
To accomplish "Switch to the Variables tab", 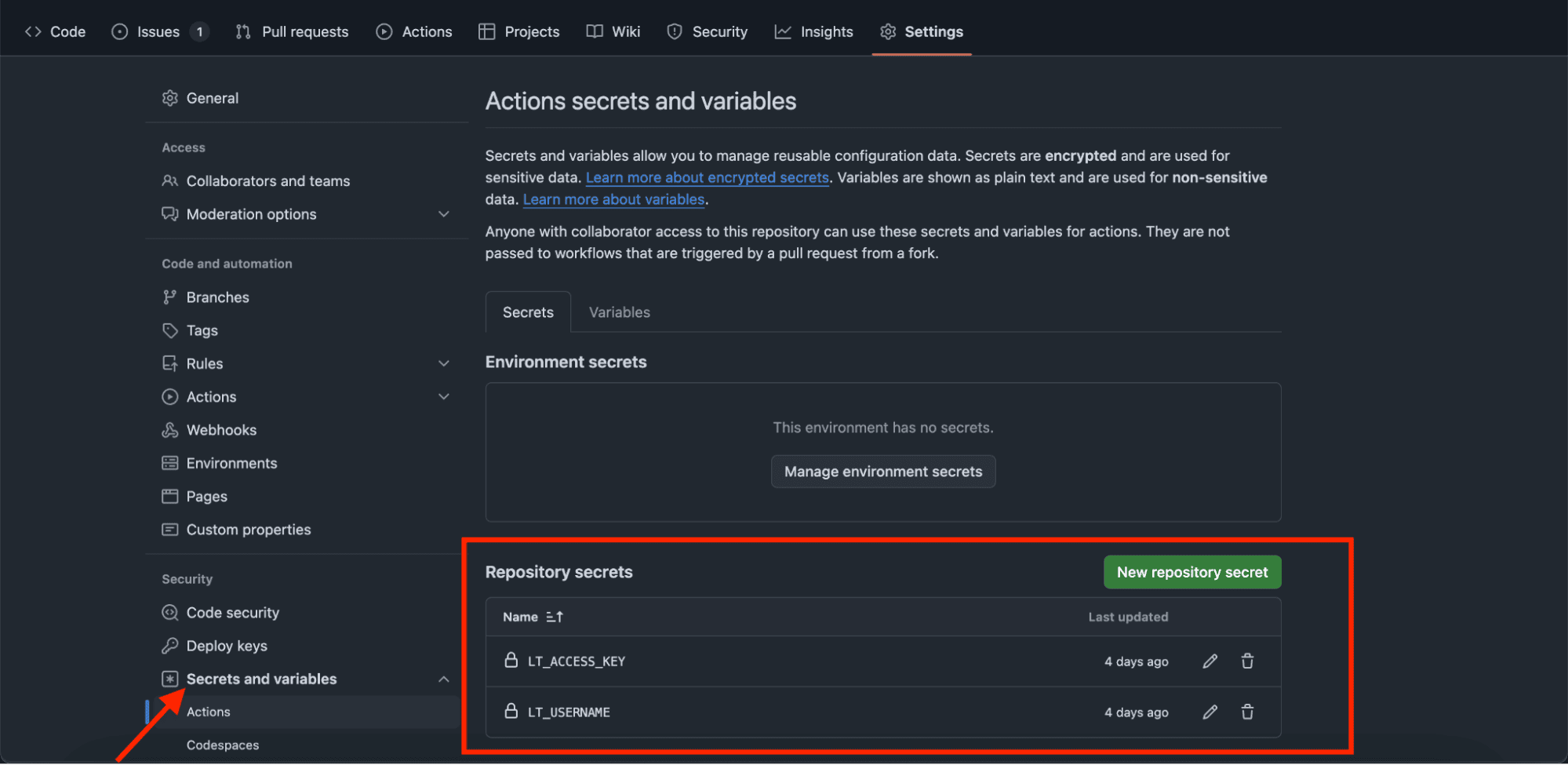I will pyautogui.click(x=619, y=312).
